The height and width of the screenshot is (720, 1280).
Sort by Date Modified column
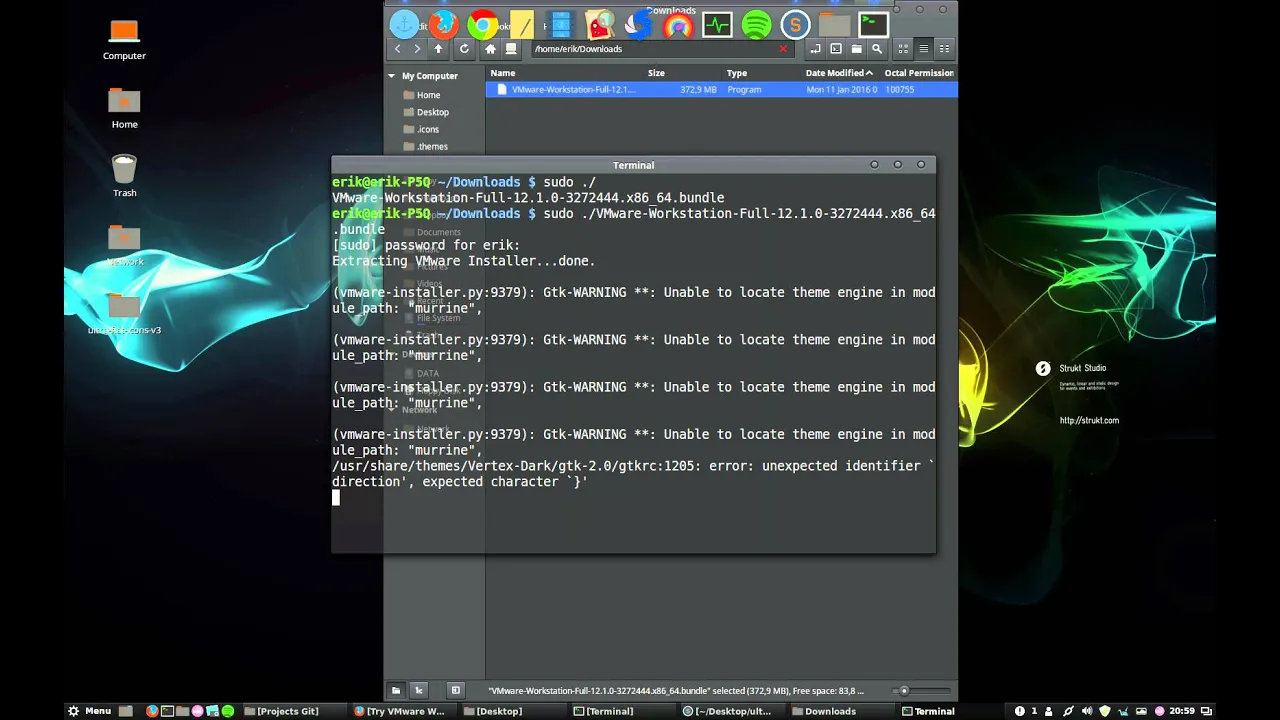[841, 73]
